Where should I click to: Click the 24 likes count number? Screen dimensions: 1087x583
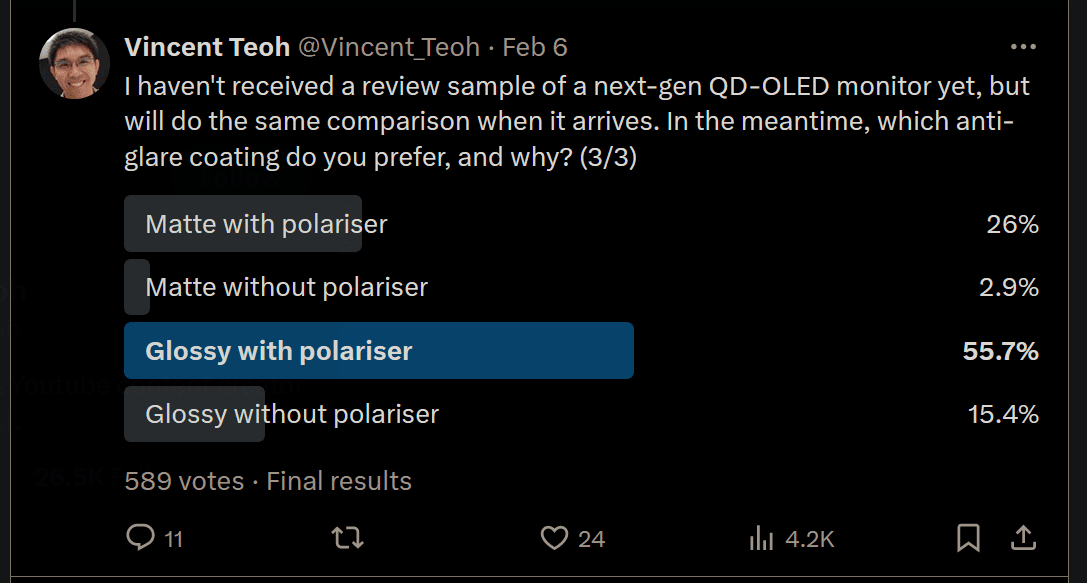[x=591, y=539]
